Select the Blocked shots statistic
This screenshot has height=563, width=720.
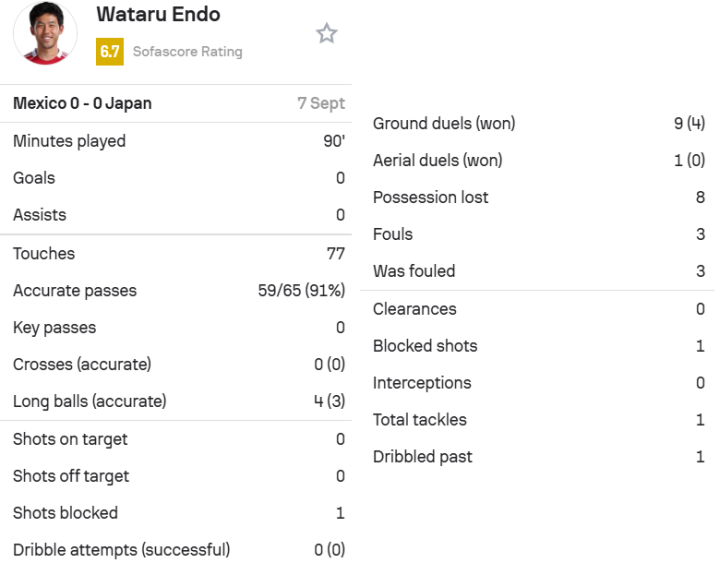538,347
